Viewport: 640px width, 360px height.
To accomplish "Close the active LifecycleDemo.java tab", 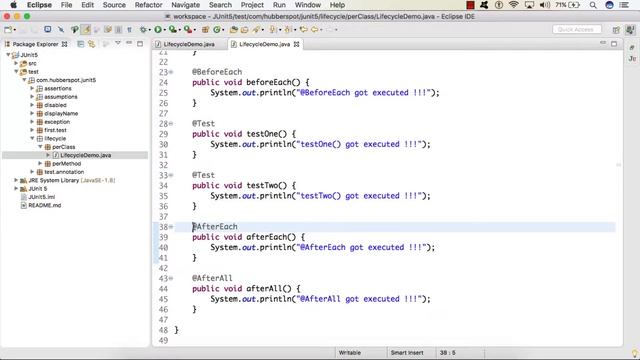I will click(x=296, y=44).
